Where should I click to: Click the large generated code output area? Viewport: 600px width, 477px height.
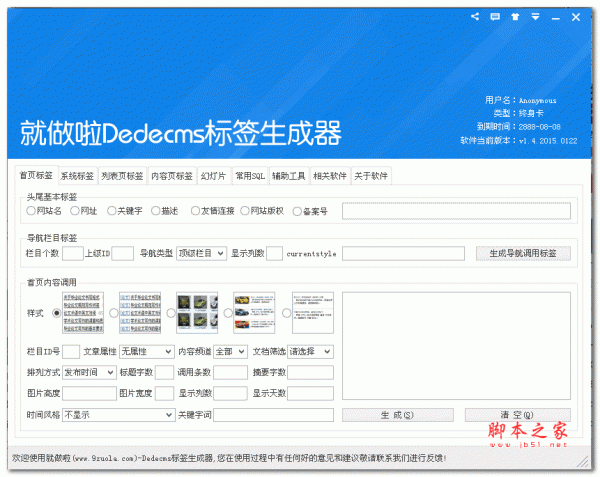pos(456,346)
